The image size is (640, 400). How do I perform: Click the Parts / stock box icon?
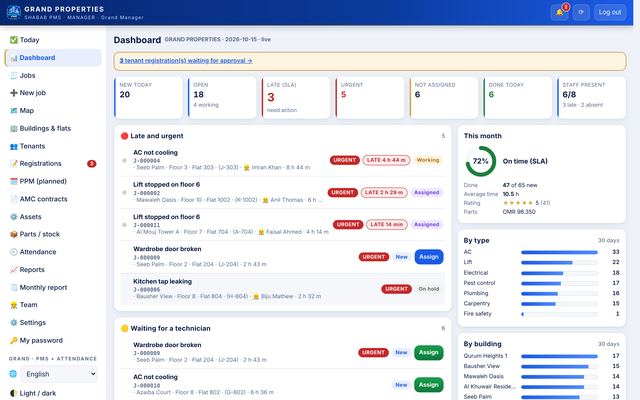point(14,234)
